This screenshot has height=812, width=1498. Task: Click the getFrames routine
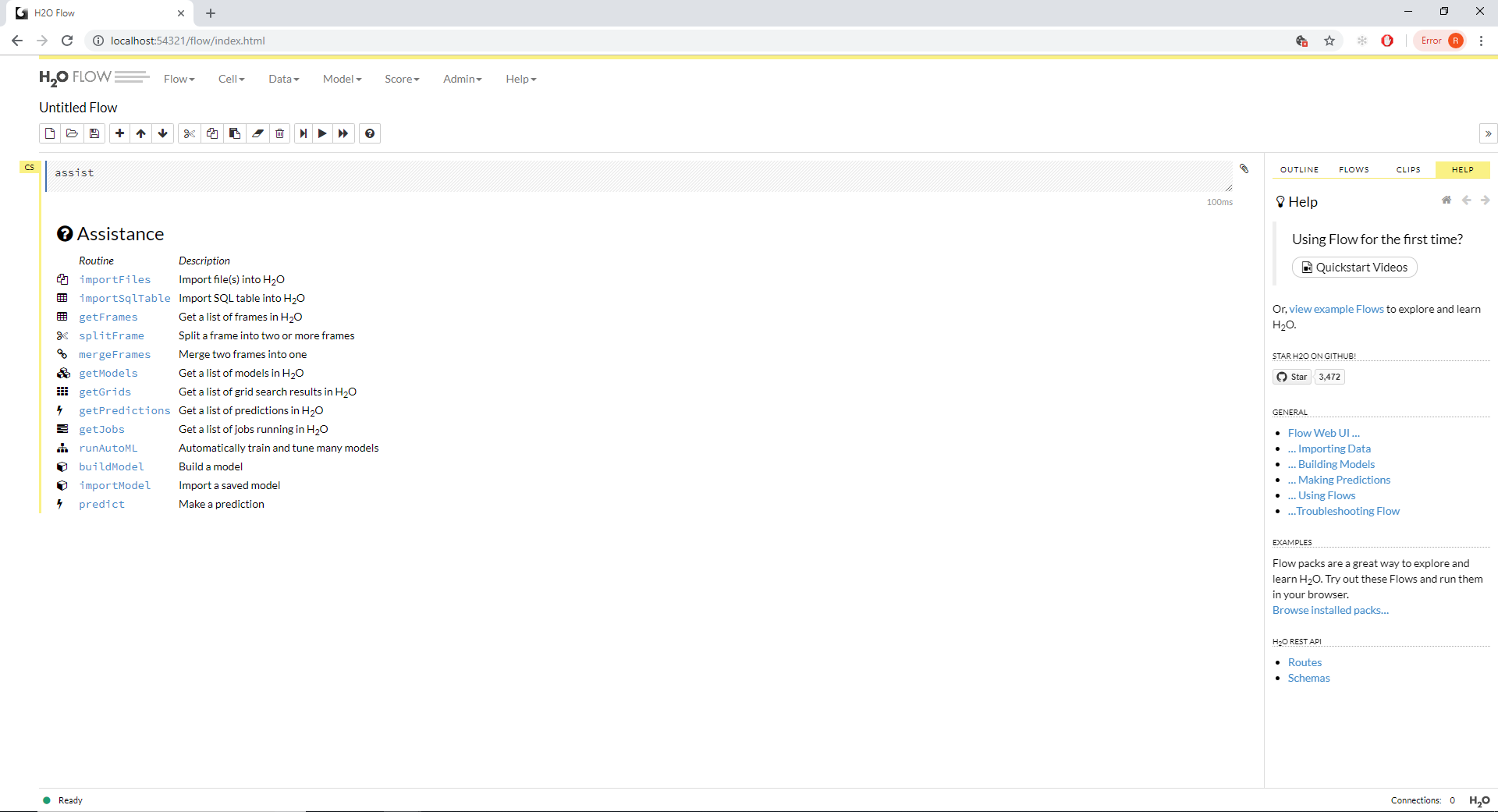108,317
